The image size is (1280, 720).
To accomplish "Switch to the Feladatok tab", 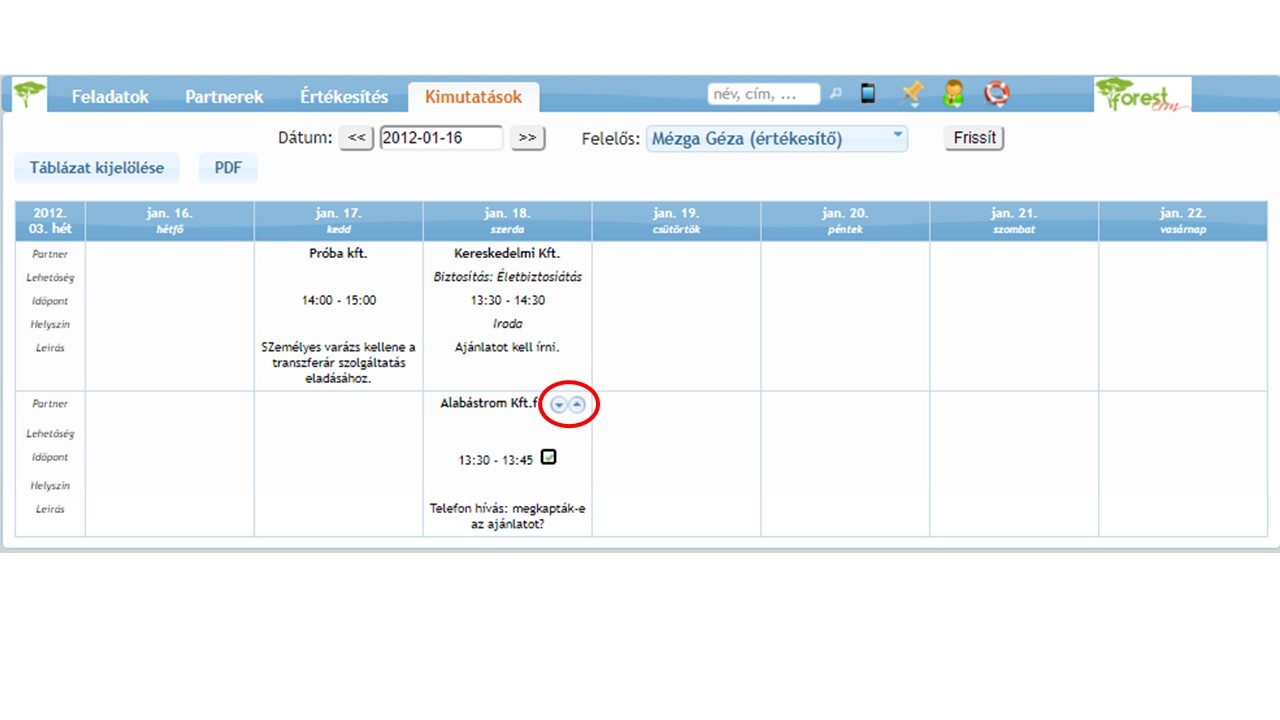I will click(110, 97).
